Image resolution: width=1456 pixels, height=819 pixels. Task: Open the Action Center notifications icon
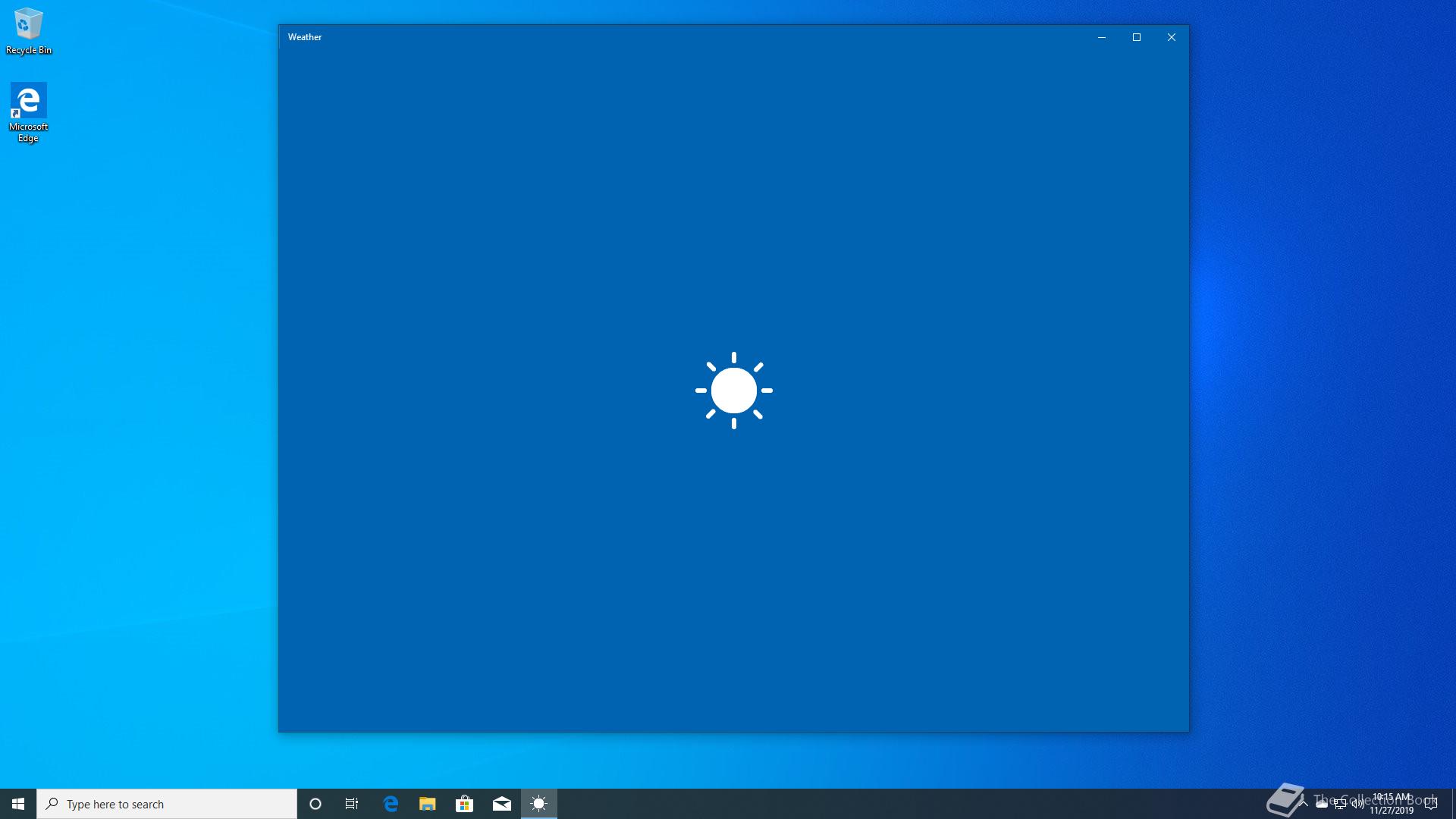coord(1431,804)
